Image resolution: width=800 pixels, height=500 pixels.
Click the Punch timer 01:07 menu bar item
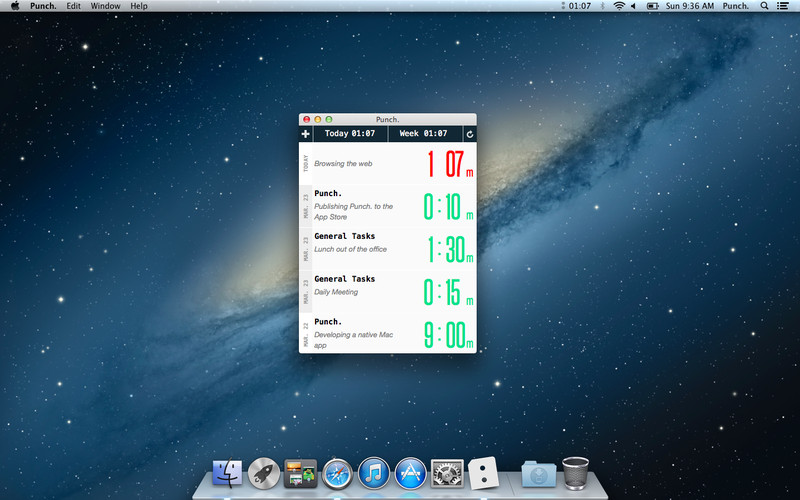[577, 6]
